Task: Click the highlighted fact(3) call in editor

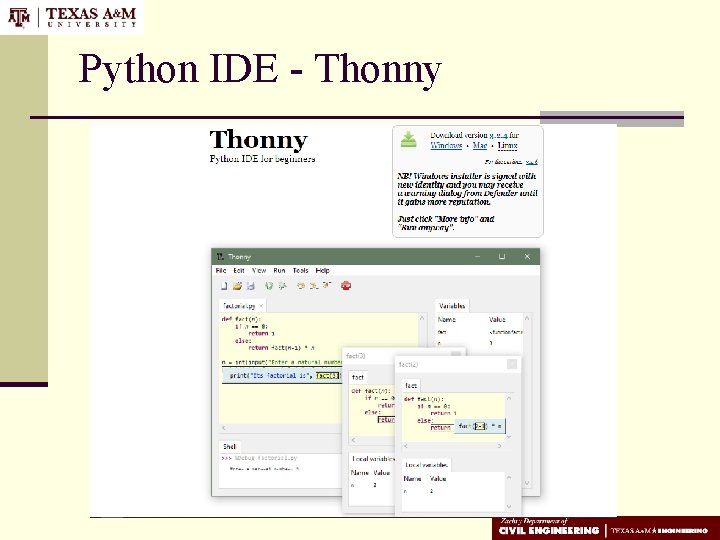Action: point(328,376)
